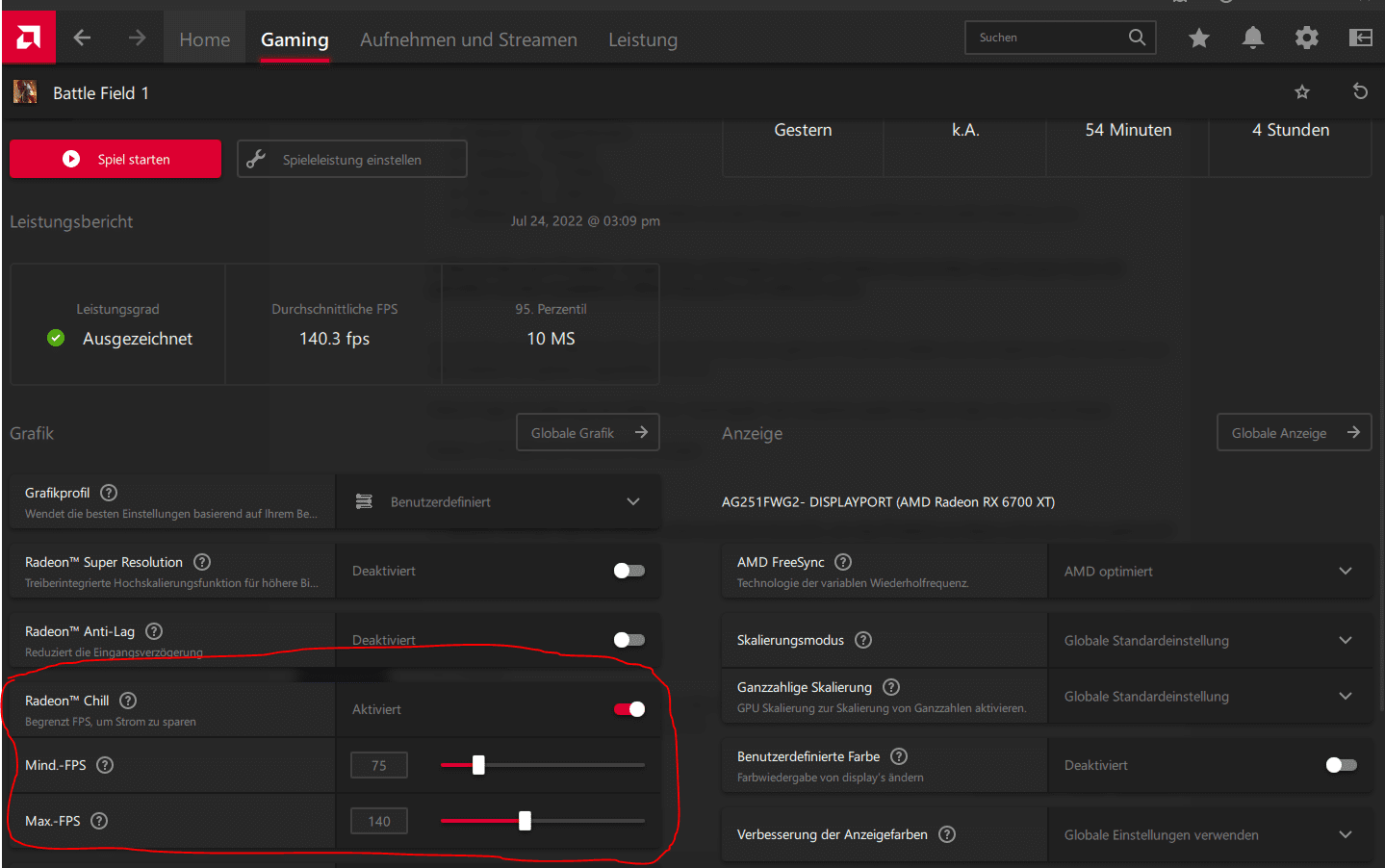
Task: Open Ganzzahlige Skalierung dropdown
Action: point(1210,696)
